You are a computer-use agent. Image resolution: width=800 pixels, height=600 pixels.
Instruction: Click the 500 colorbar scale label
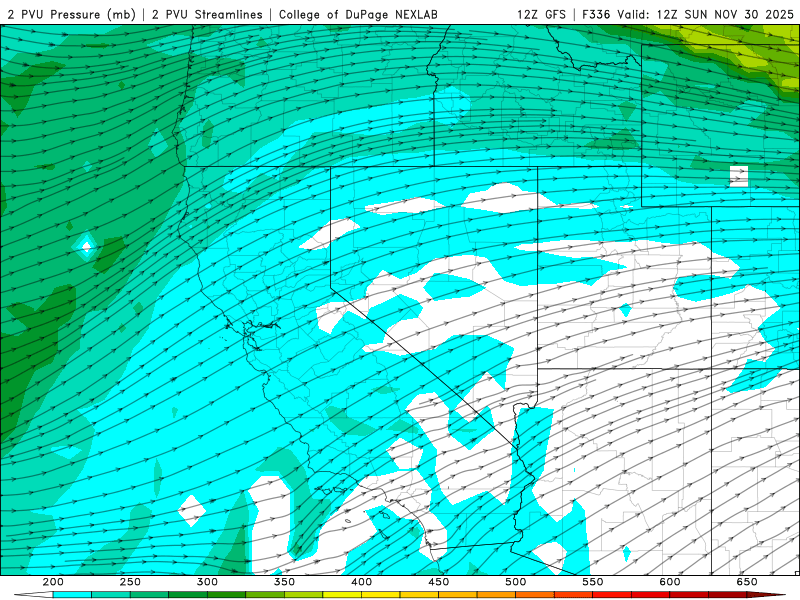point(515,582)
